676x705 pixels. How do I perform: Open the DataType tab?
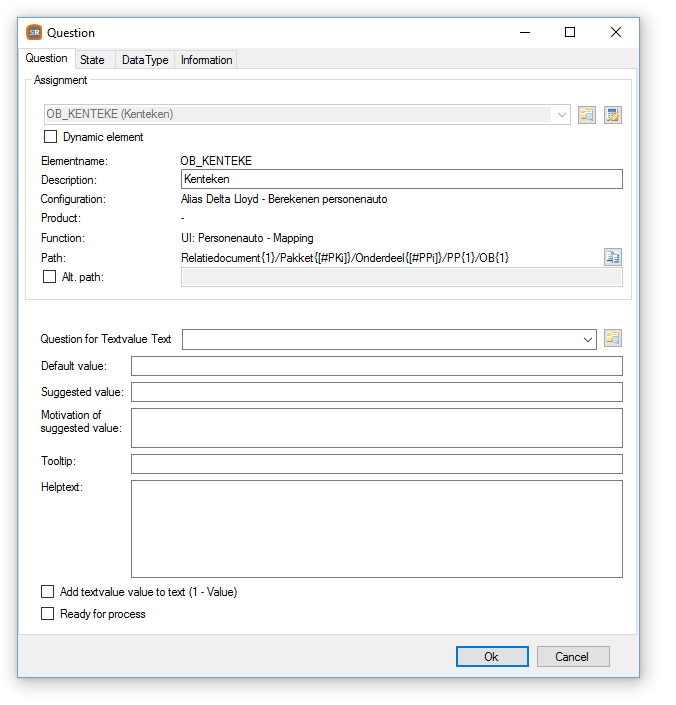click(145, 60)
